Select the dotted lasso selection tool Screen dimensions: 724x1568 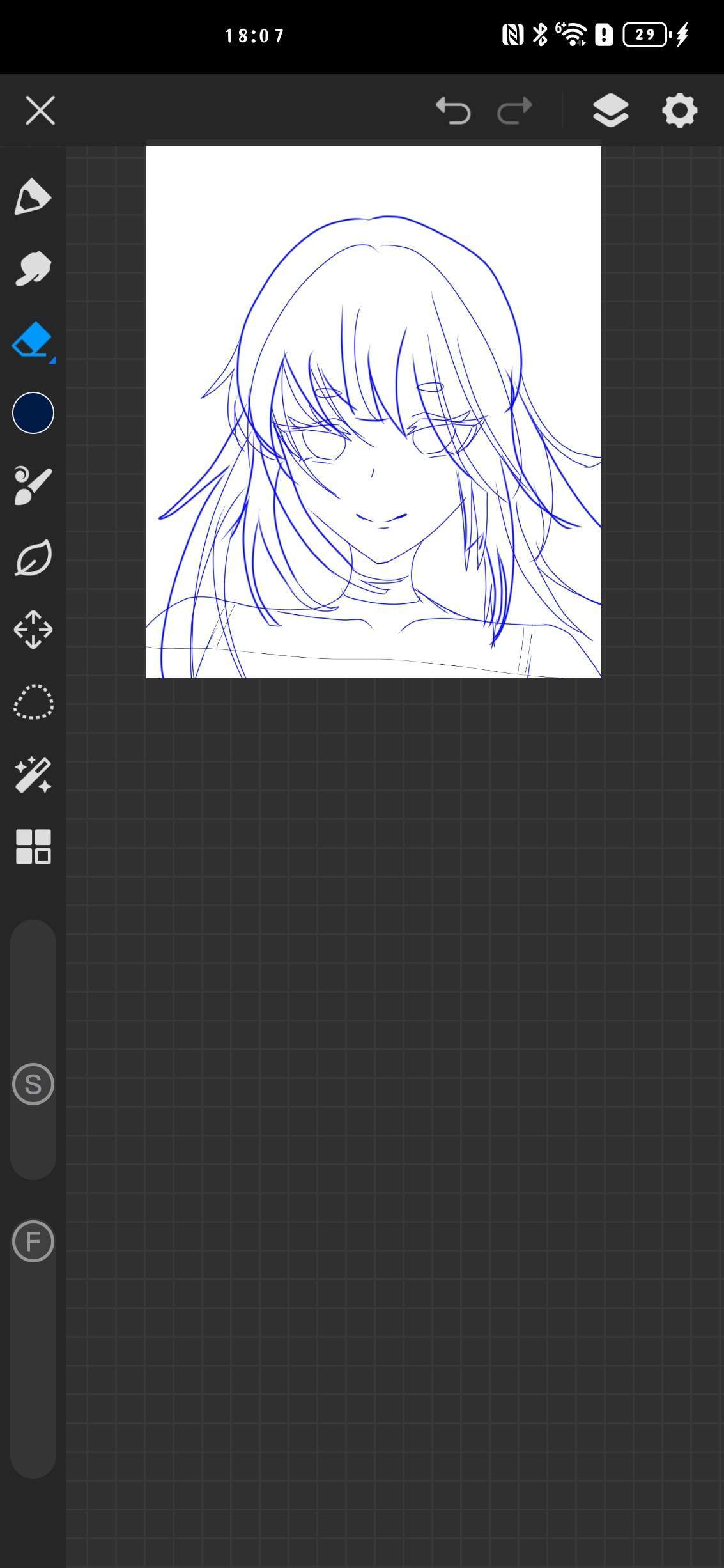(x=33, y=702)
